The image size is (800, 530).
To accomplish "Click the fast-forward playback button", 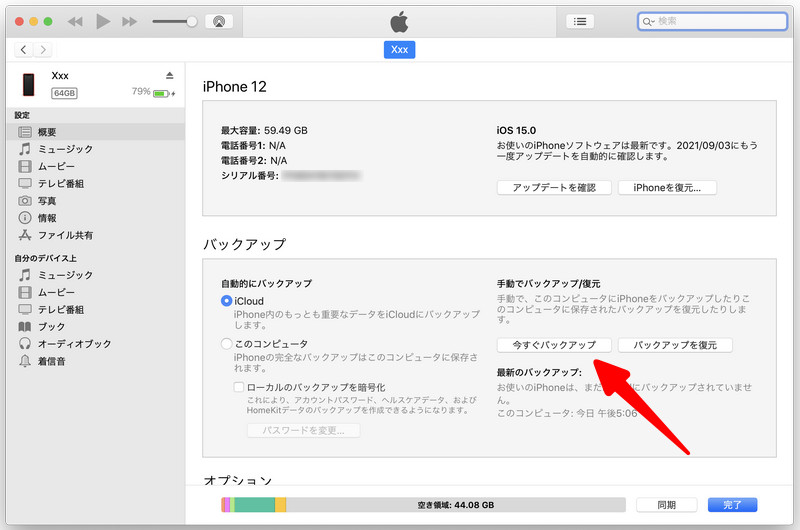I will [130, 21].
